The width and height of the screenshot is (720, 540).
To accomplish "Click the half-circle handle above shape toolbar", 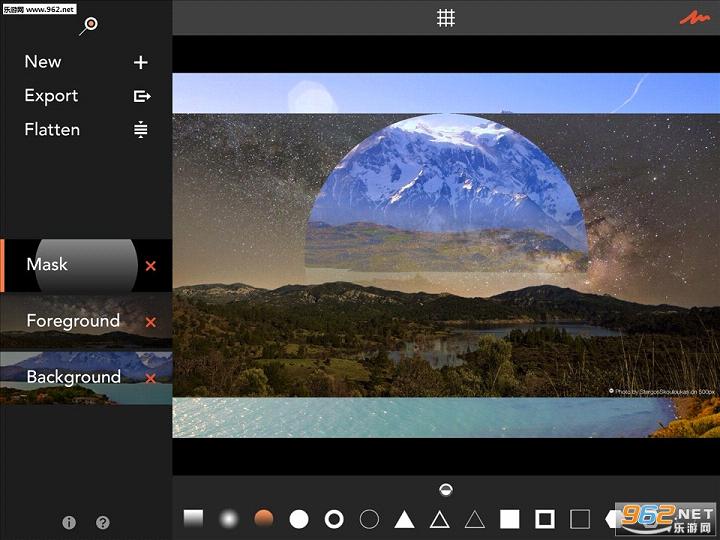I will coord(446,489).
